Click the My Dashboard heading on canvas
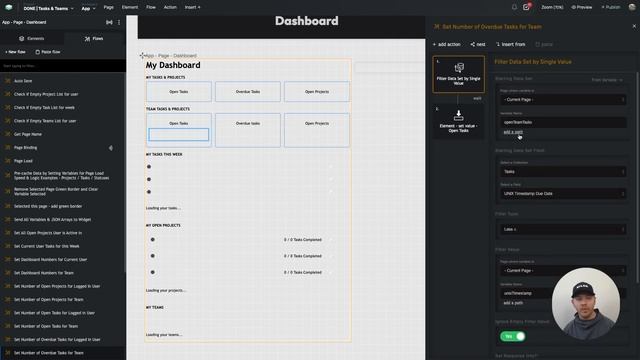 click(173, 65)
